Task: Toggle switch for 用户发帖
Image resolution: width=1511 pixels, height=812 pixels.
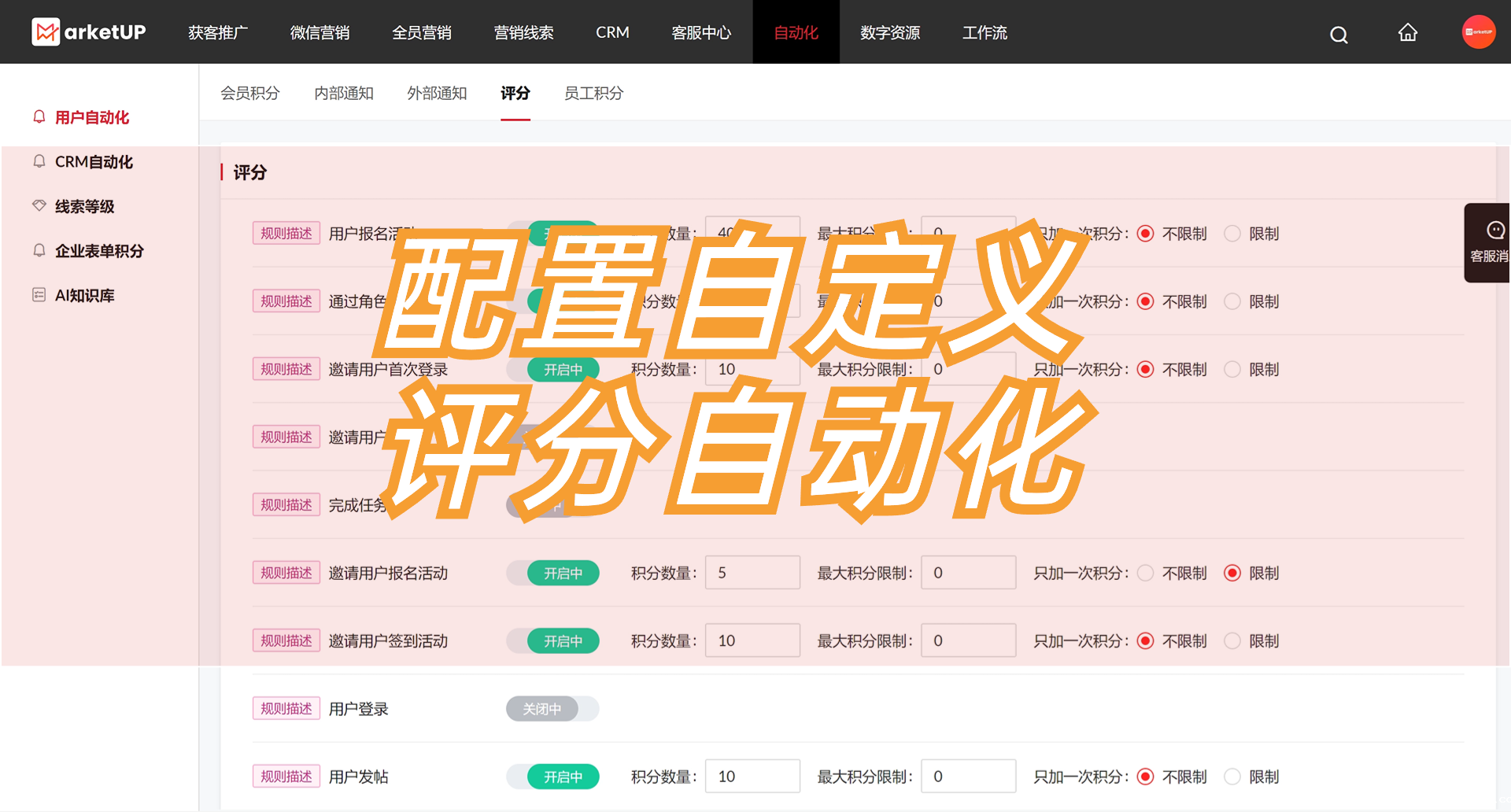Action: tap(552, 777)
